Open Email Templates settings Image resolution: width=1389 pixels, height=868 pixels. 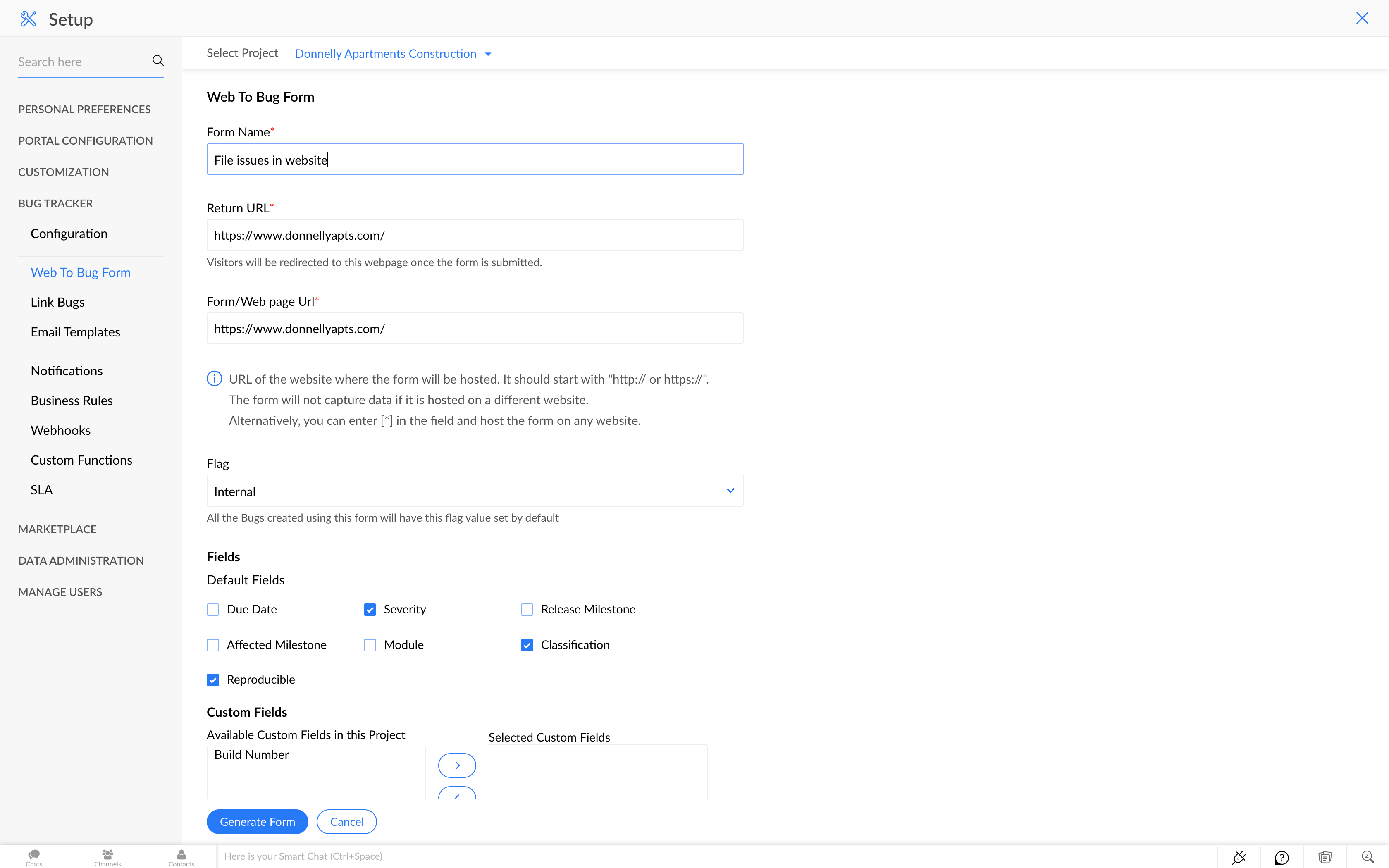point(75,332)
